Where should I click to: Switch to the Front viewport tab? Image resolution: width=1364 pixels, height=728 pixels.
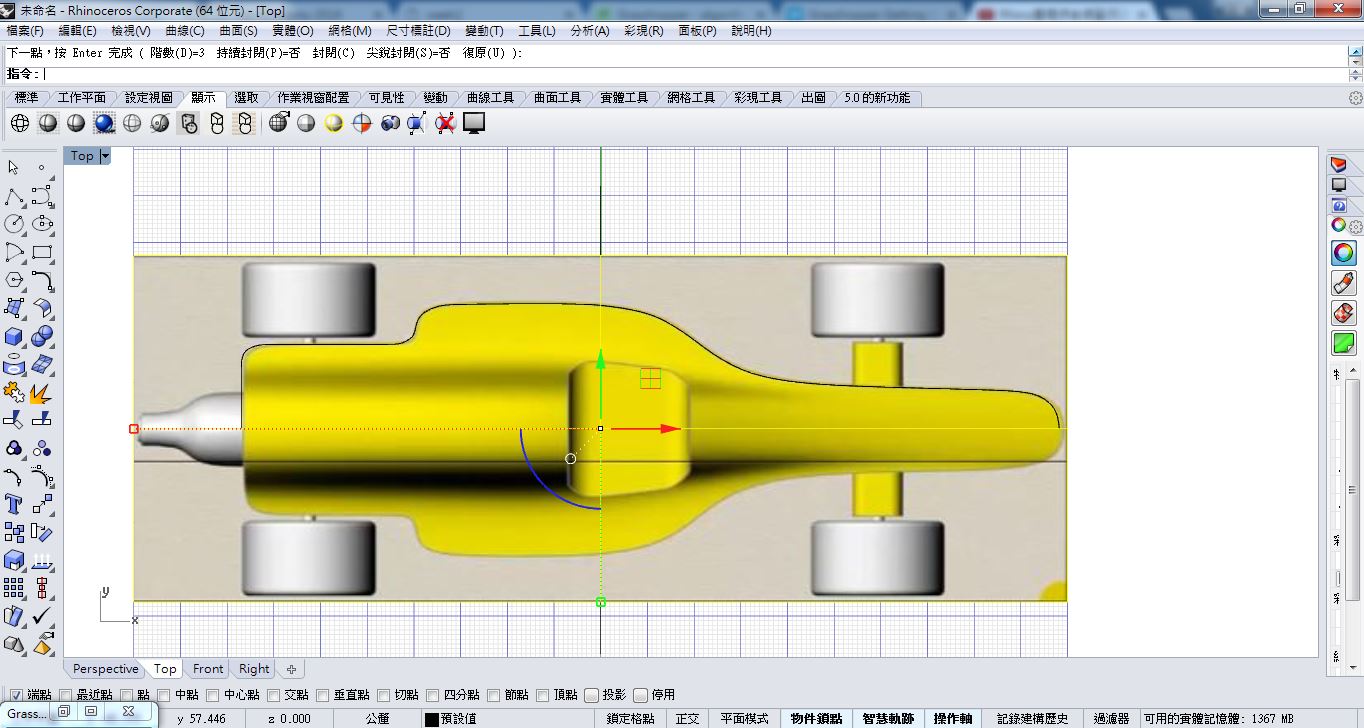(x=208, y=669)
